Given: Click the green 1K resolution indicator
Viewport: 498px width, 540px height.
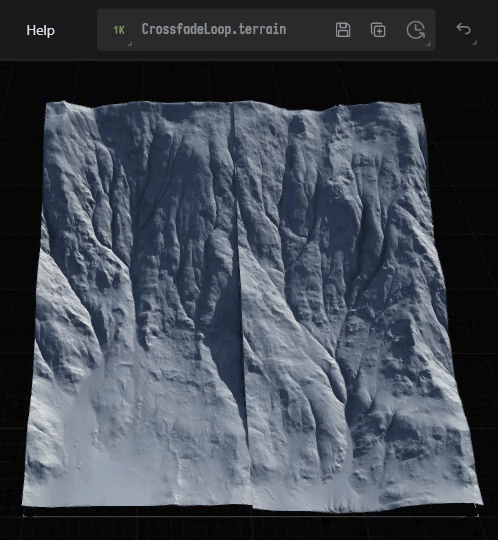Looking at the screenshot, I should [x=119, y=30].
